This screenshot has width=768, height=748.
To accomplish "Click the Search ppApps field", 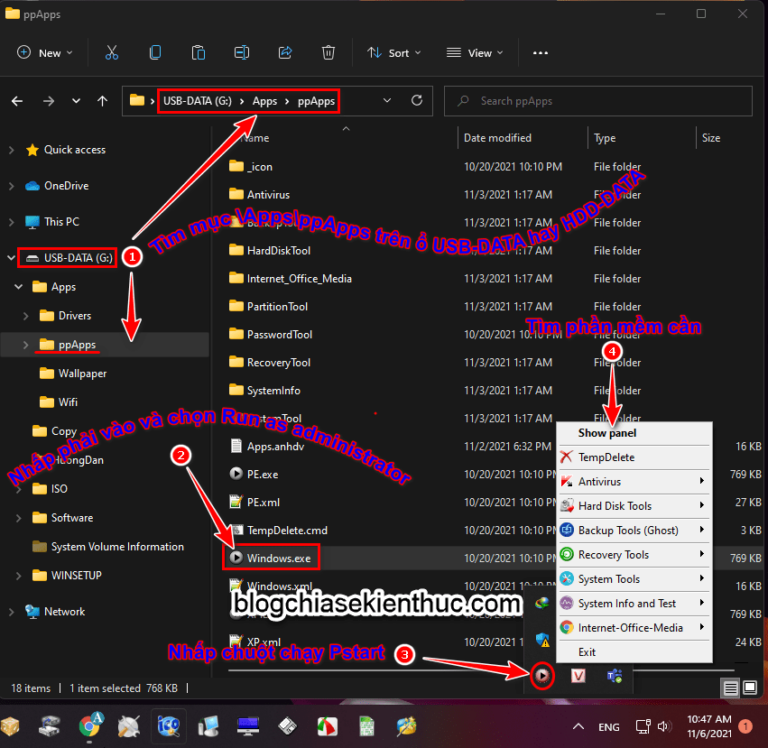I will [x=600, y=101].
